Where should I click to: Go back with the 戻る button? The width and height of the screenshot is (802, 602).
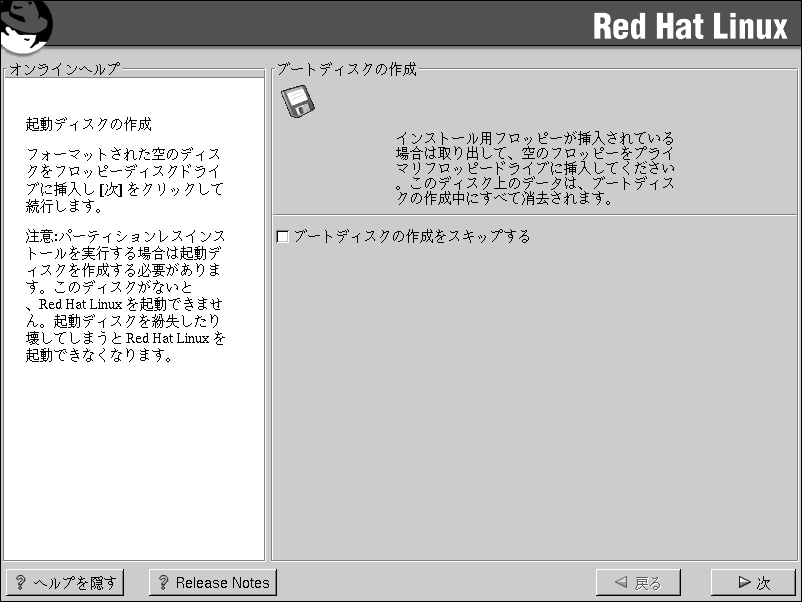click(x=637, y=583)
